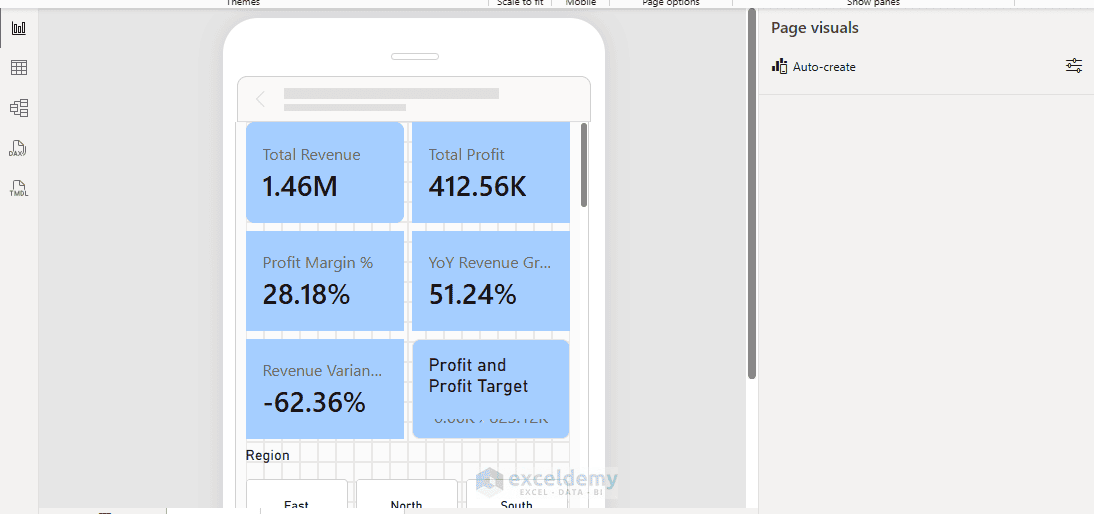Click the phone back arrow
Screen dimensions: 1094x514
coord(261,99)
